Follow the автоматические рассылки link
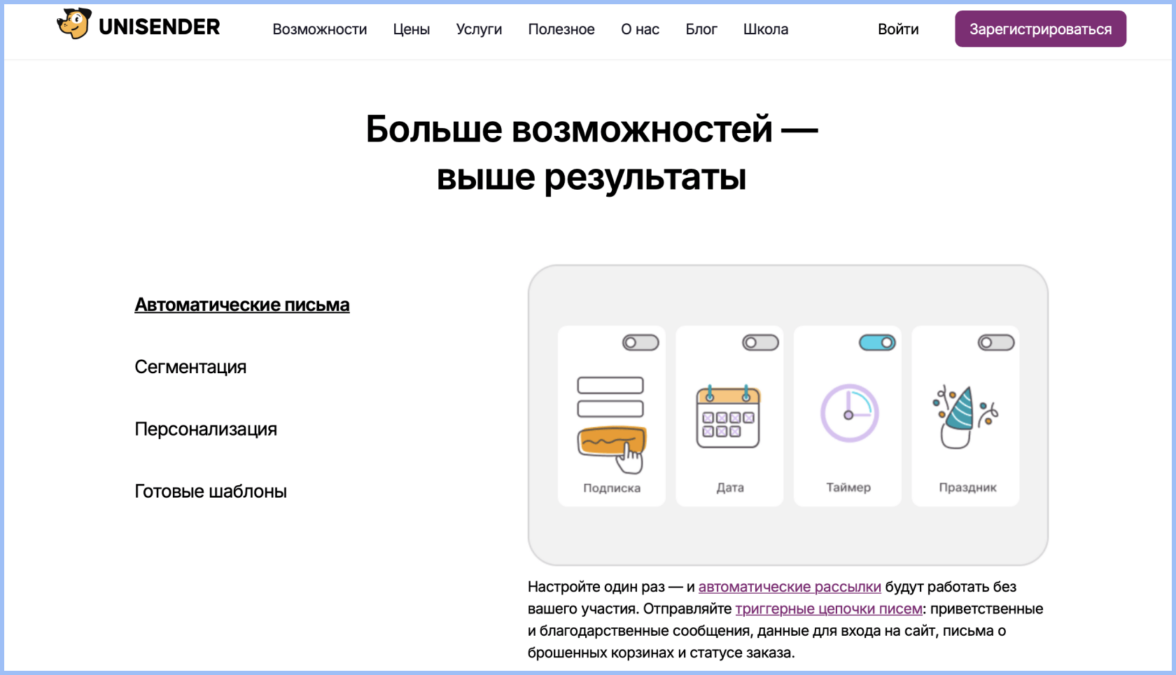1176x675 pixels. [790, 586]
